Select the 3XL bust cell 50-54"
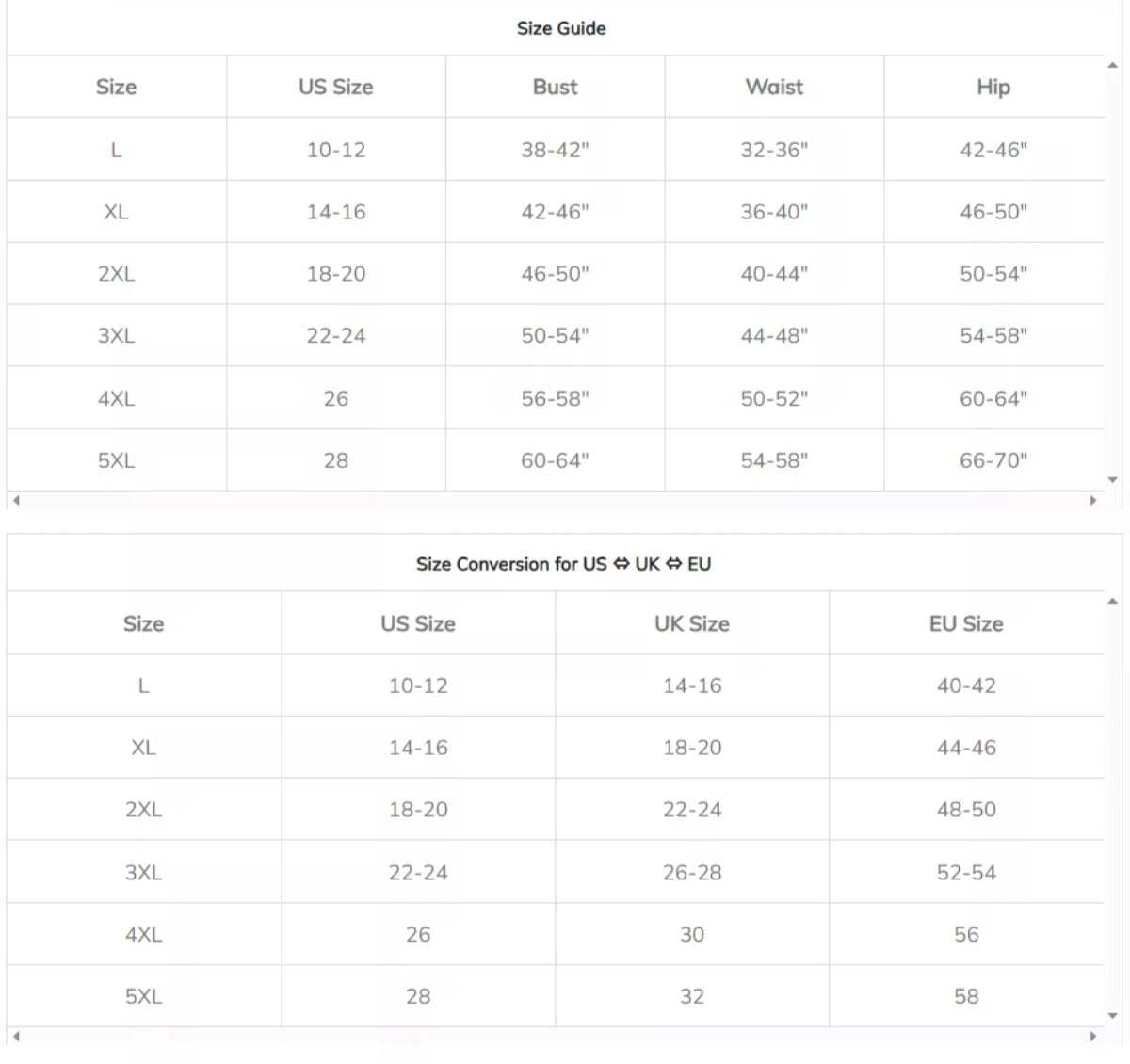The image size is (1130, 1064). [x=555, y=335]
